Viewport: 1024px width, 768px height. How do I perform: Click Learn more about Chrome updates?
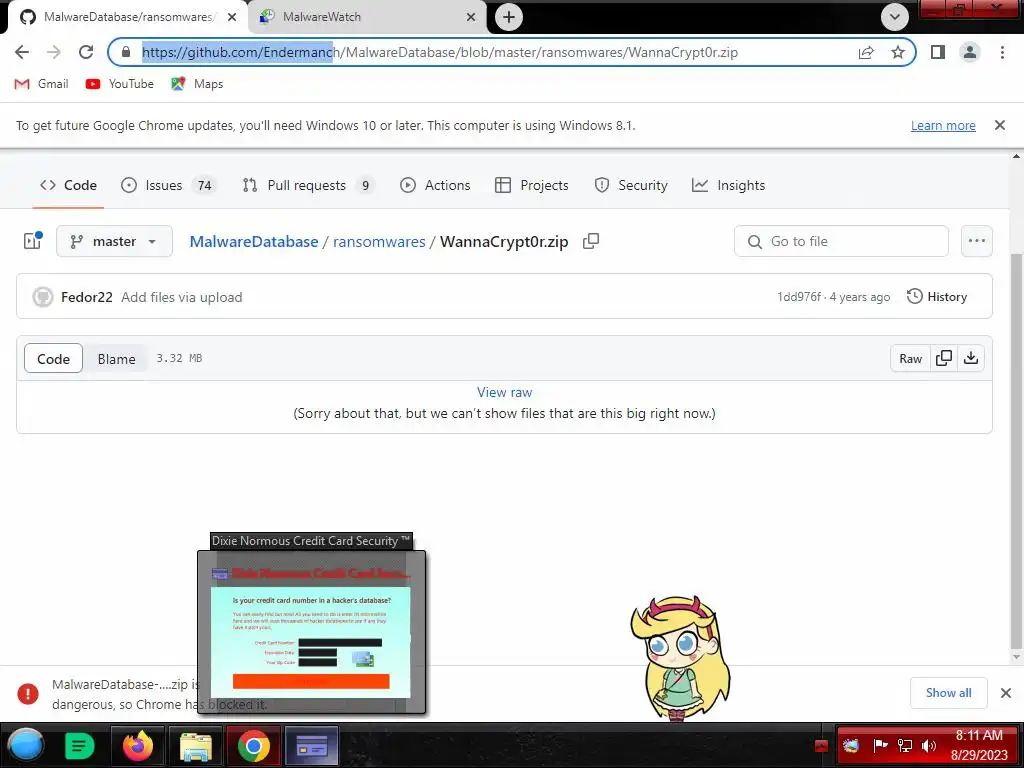943,125
